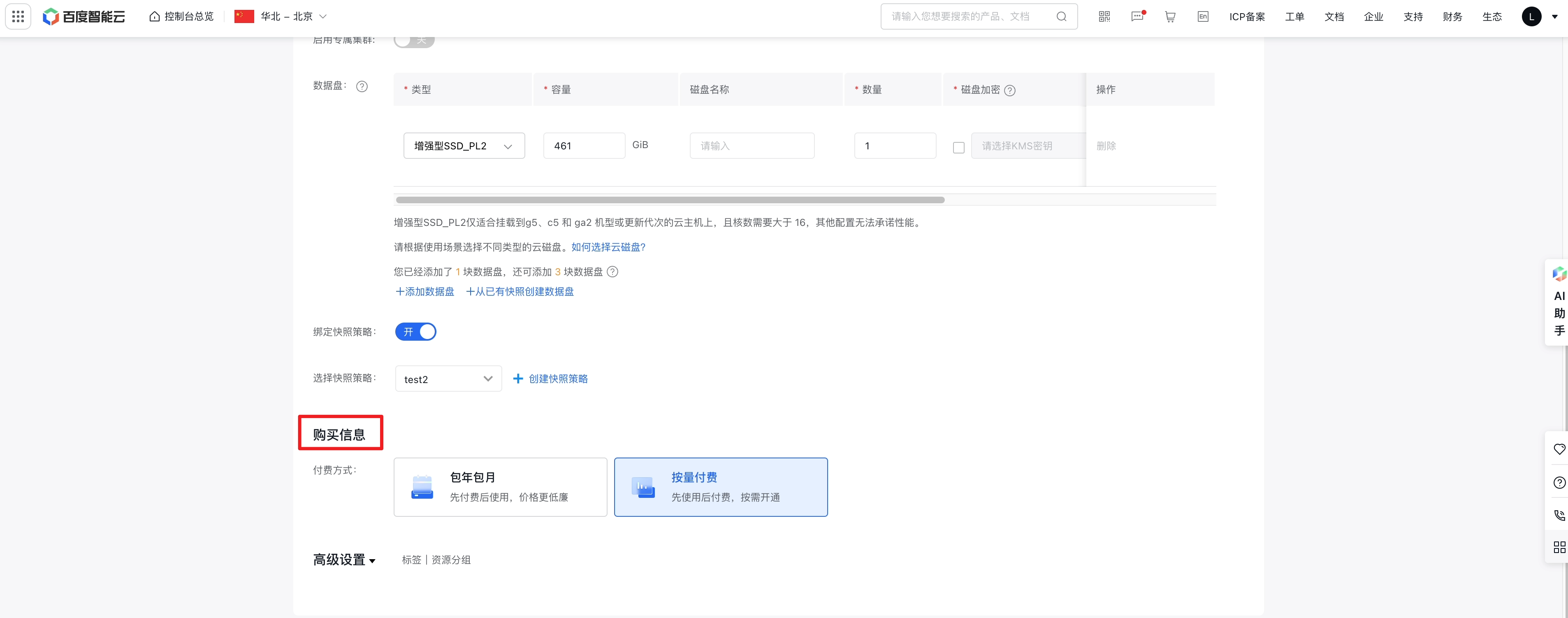
Task: Open the shopping cart icon
Action: pyautogui.click(x=1170, y=16)
